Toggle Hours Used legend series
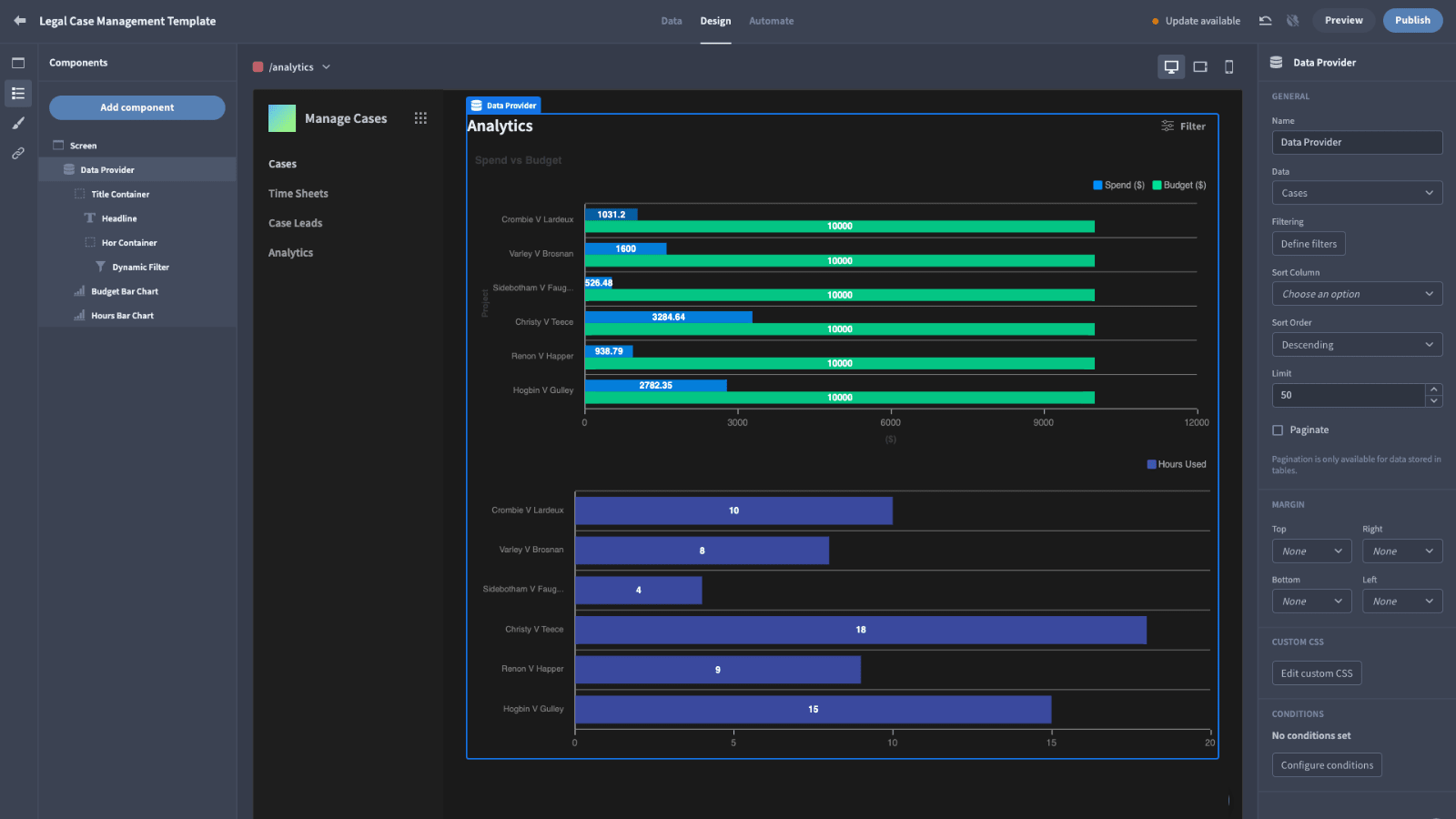Viewport: 1456px width, 819px height. 1177,464
